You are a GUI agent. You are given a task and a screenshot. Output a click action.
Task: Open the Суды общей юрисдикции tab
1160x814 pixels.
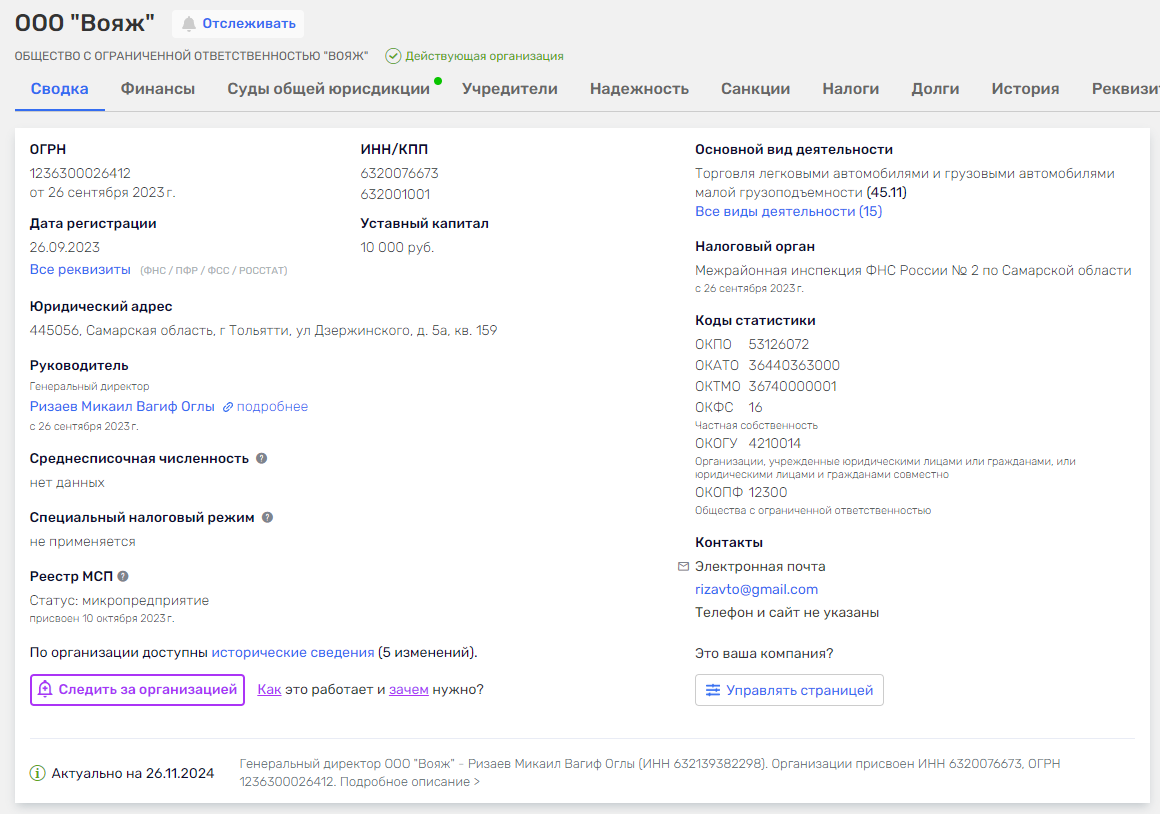[328, 89]
